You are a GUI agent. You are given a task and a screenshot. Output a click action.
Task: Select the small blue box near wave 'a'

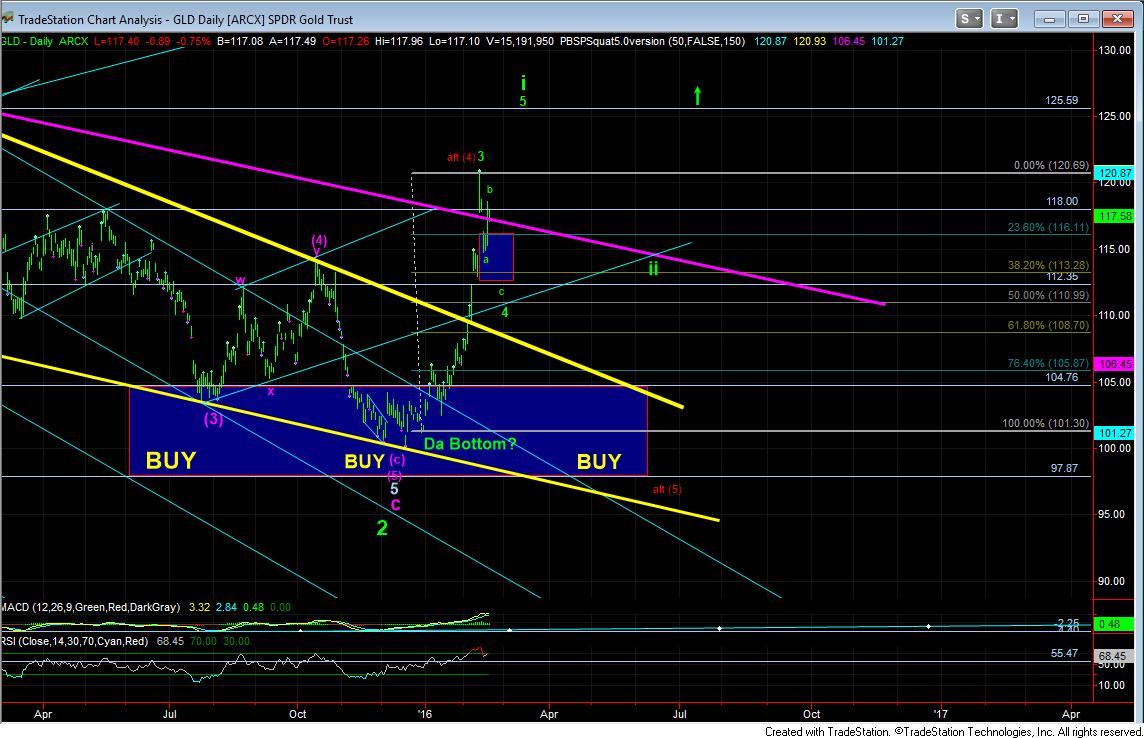coord(496,257)
